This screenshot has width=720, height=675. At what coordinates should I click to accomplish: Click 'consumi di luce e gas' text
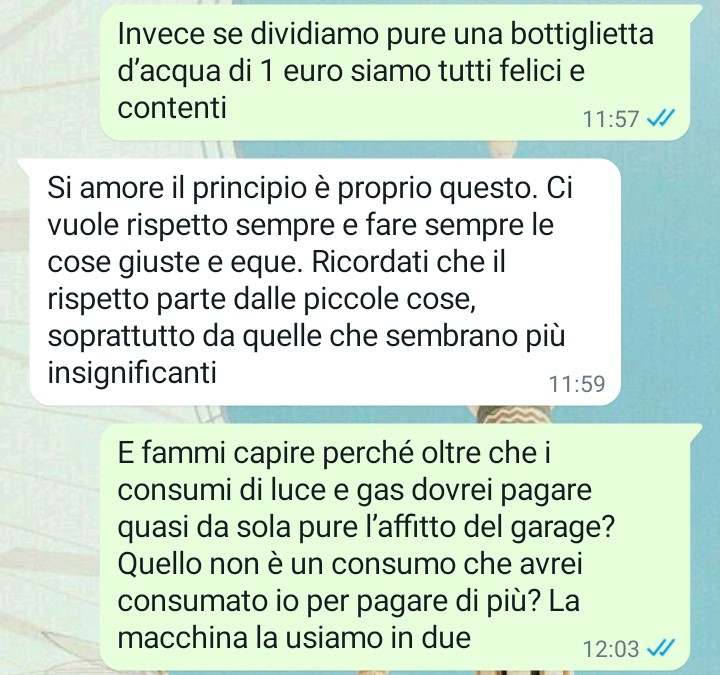(x=260, y=490)
